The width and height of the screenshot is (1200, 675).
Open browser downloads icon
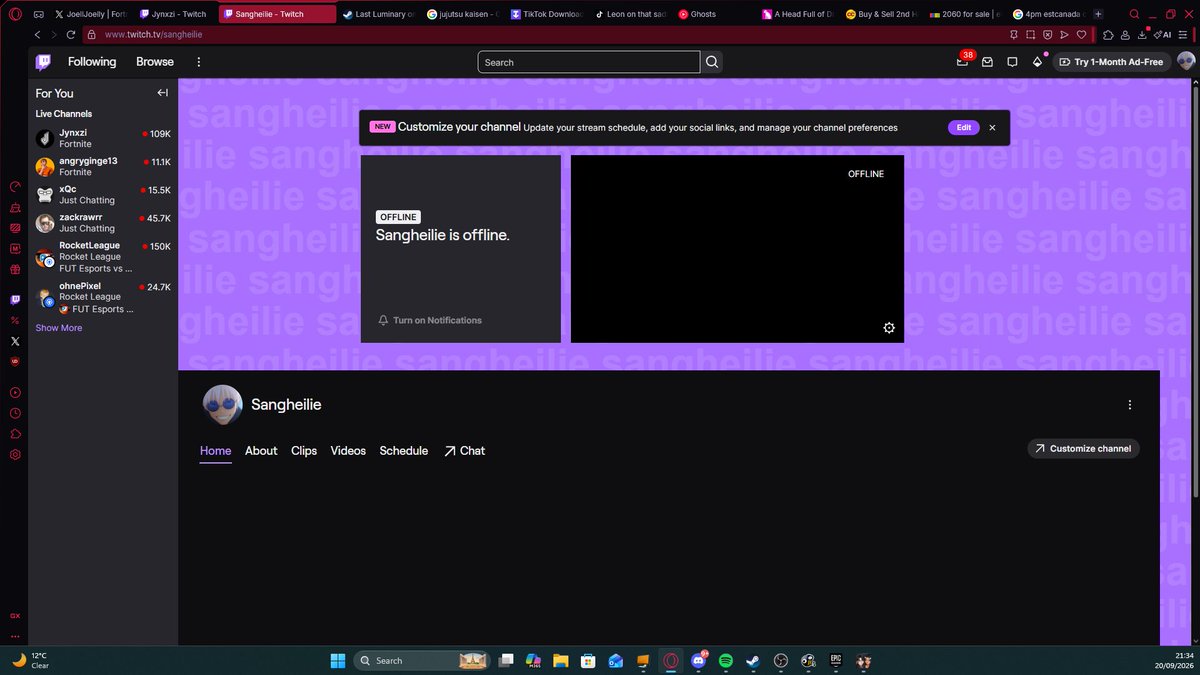(x=1144, y=34)
